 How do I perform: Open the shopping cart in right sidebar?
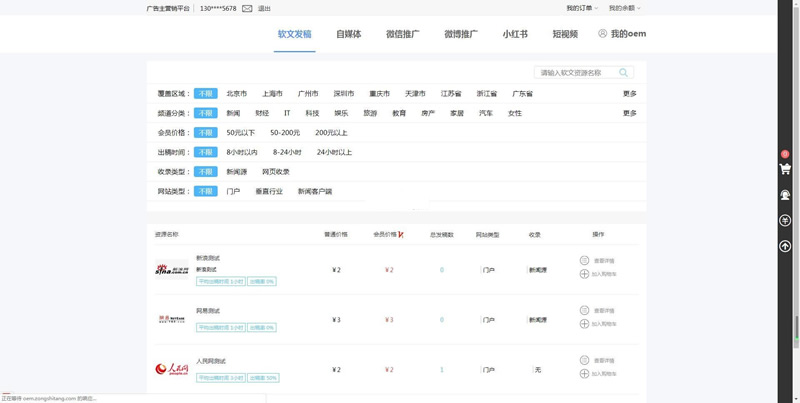[x=785, y=169]
